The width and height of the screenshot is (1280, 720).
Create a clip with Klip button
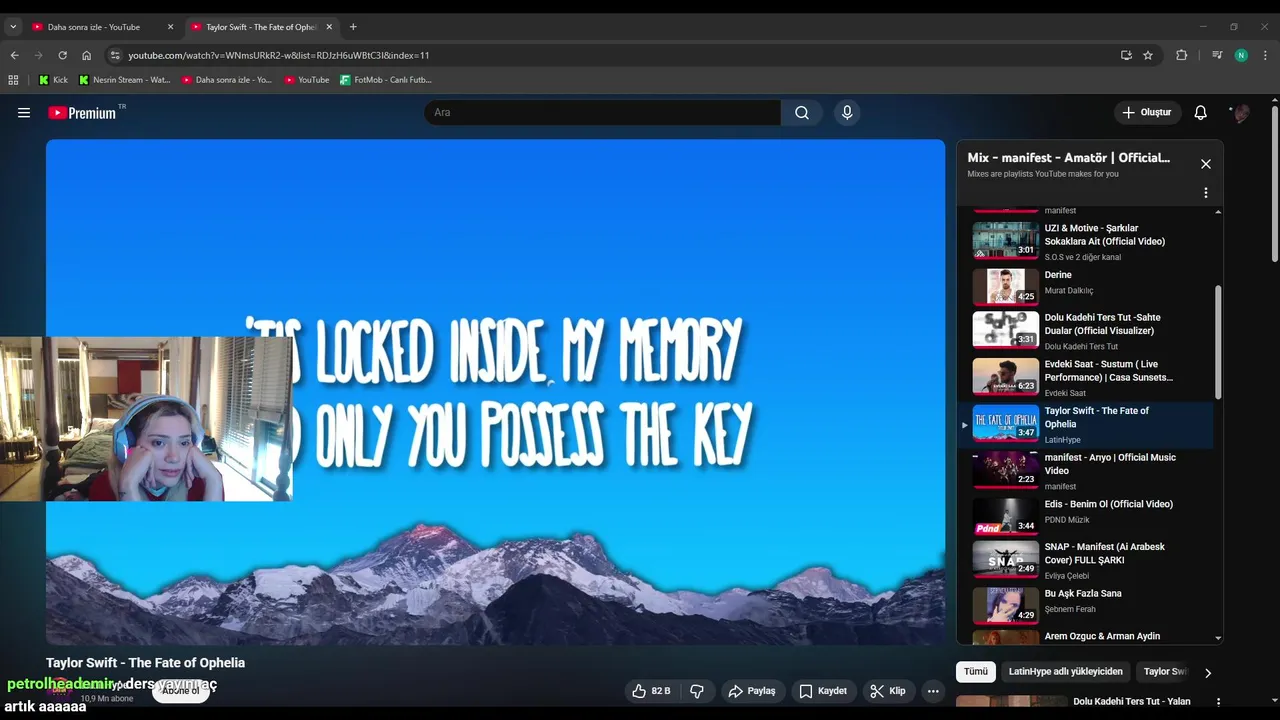pyautogui.click(x=888, y=691)
